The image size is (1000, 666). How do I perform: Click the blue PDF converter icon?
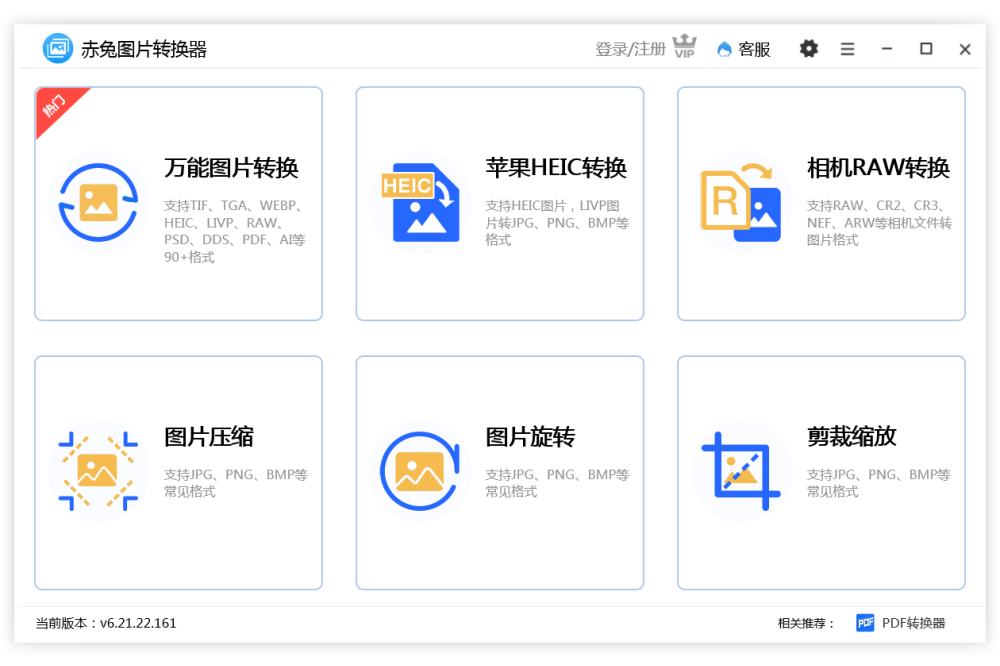click(x=865, y=623)
